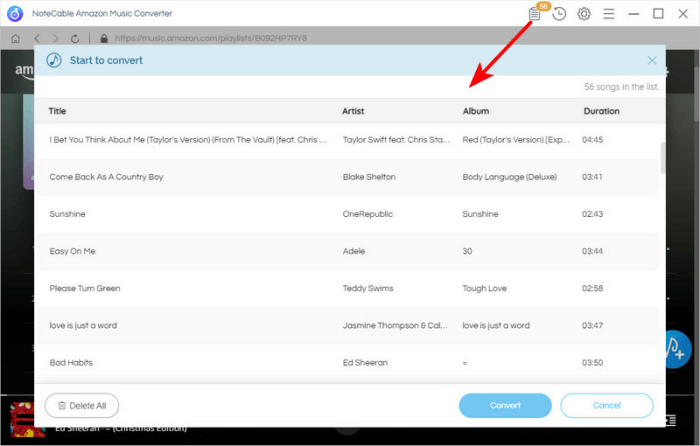Click album Body Language (Deluxe)
This screenshot has height=446, width=700.
pos(509,177)
